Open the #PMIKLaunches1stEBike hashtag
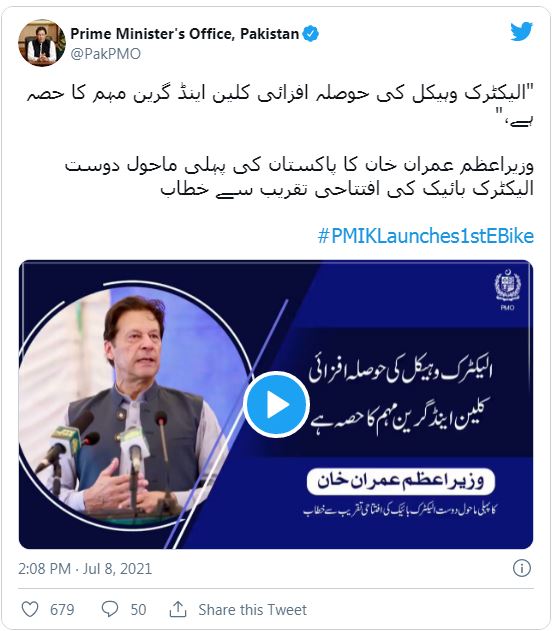554x631 pixels. tap(426, 236)
